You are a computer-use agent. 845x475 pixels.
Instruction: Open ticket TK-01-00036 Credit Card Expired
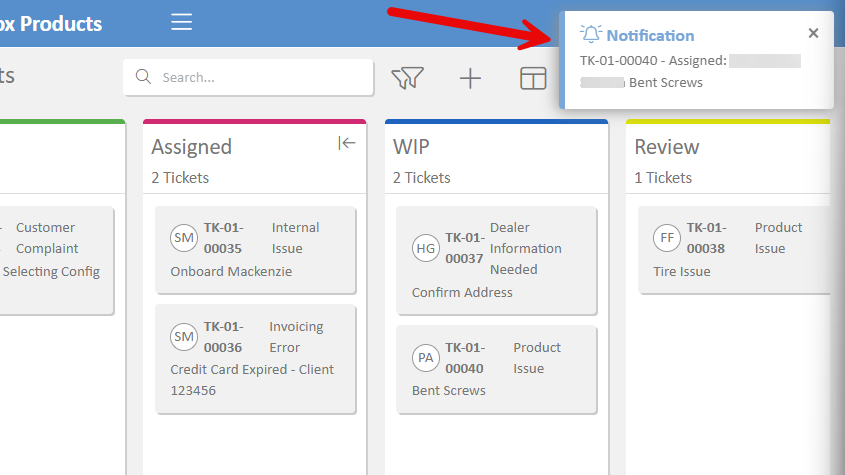coord(255,359)
